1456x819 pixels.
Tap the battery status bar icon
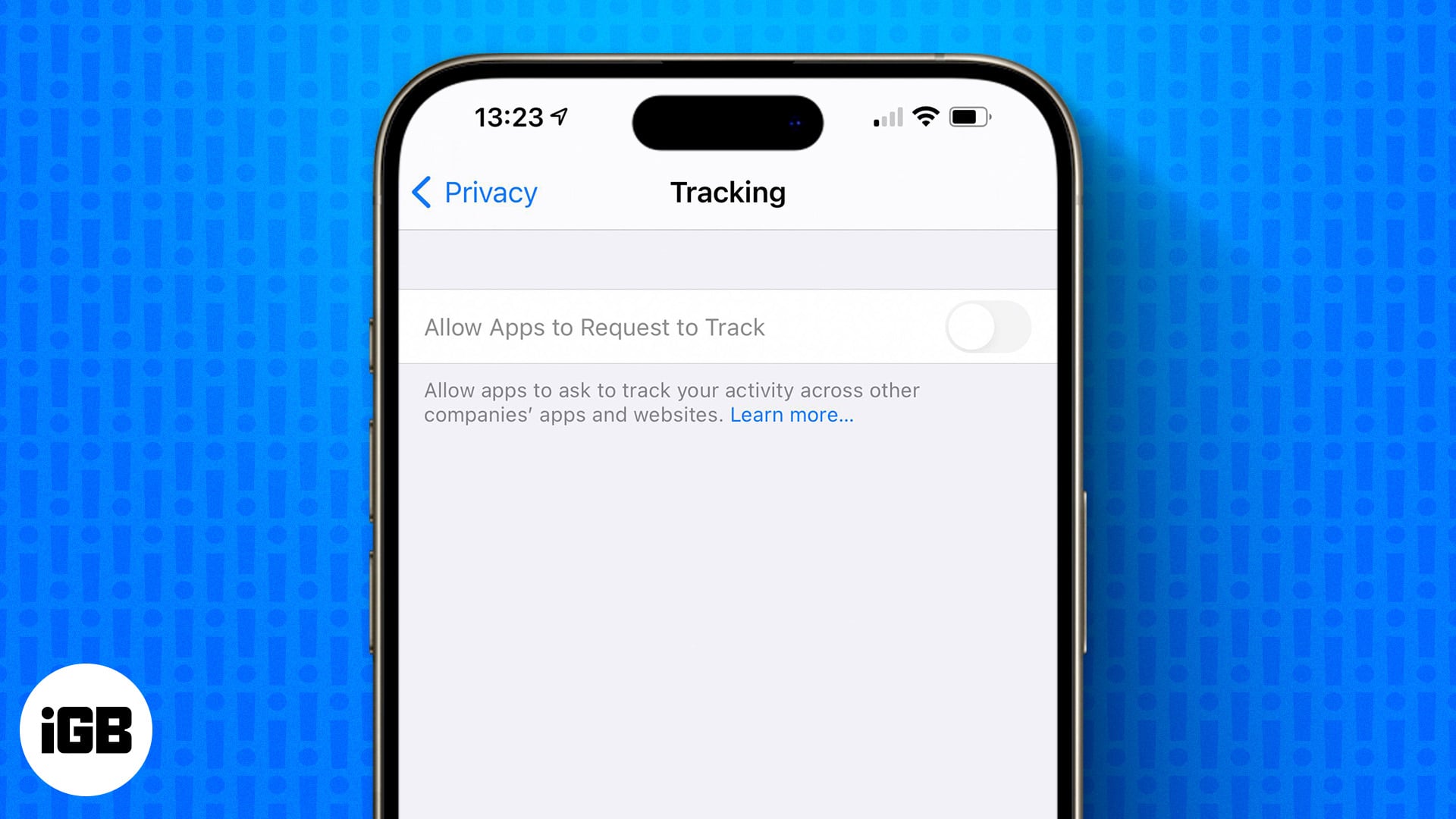click(x=966, y=118)
